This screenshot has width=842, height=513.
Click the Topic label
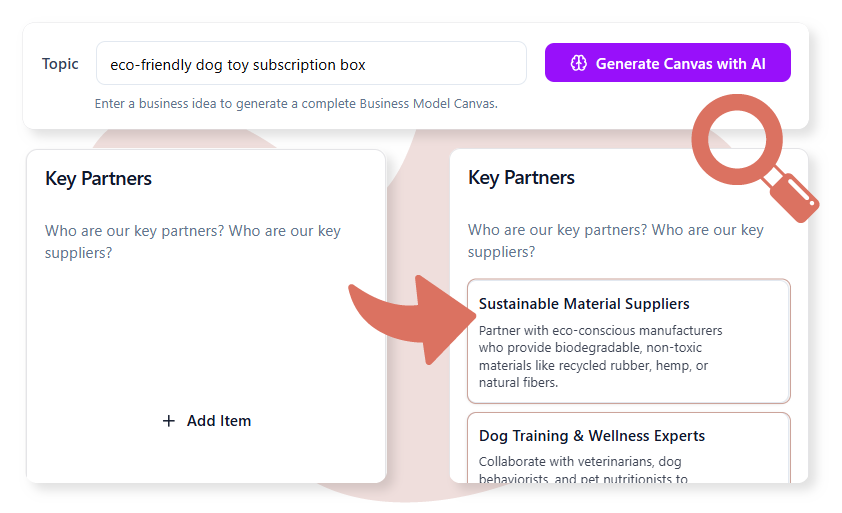point(60,64)
